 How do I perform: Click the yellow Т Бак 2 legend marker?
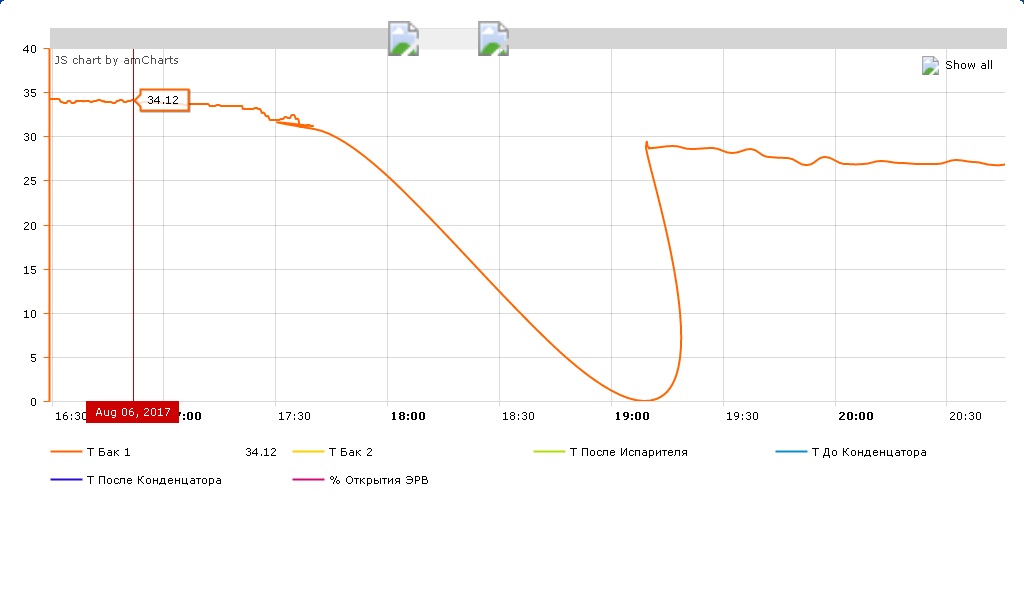tap(308, 452)
